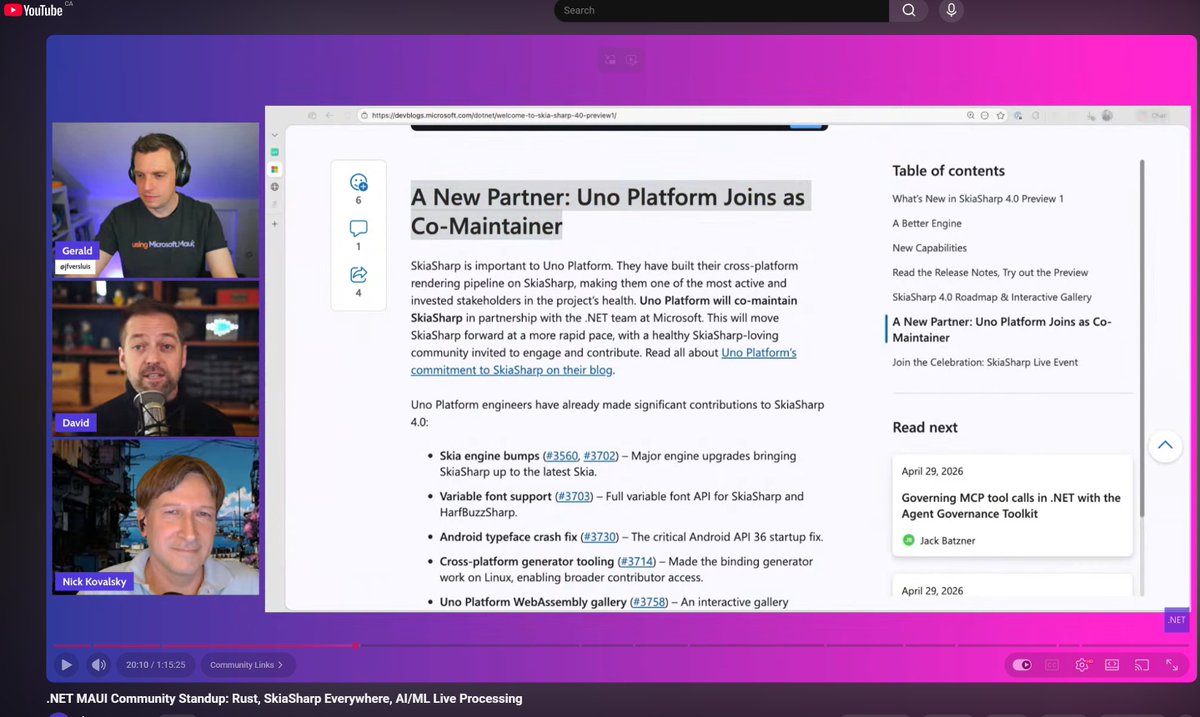Viewport: 1200px width, 717px height.
Task: Click Nick Kovalsky's webcam thumbnail
Action: pos(155,517)
